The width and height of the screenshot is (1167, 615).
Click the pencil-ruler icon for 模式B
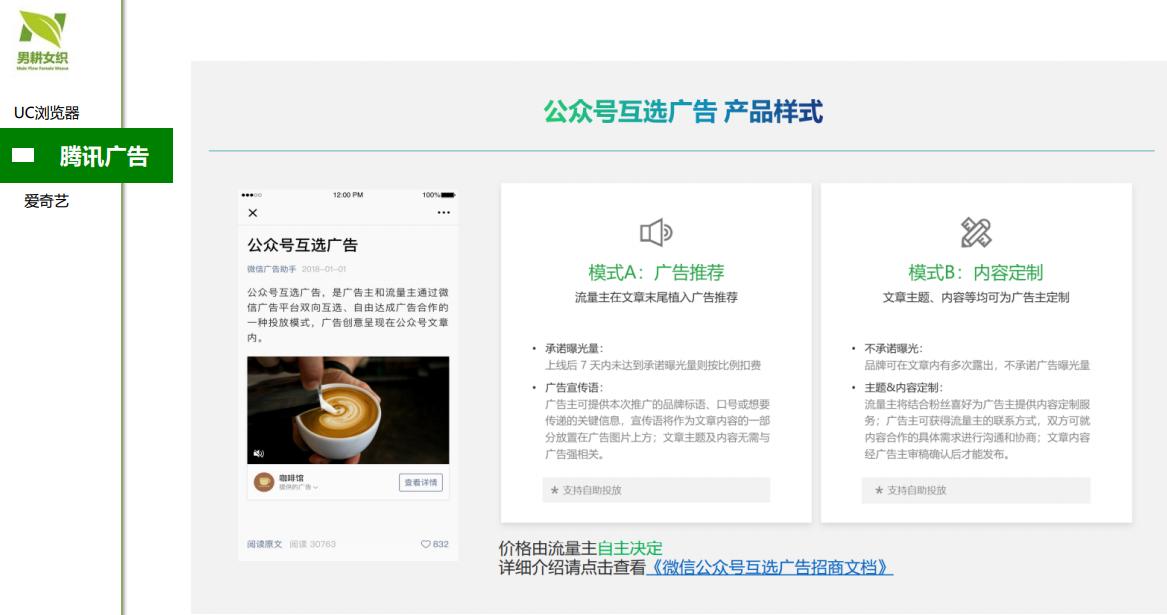[976, 232]
